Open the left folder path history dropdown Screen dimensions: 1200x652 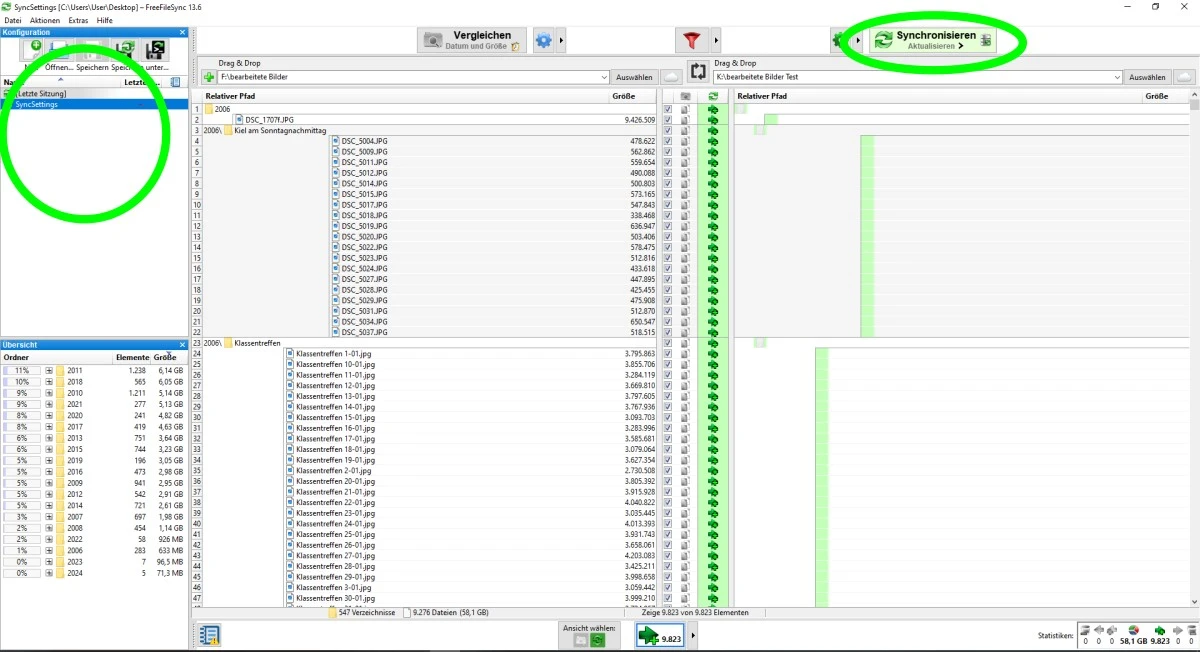(603, 77)
